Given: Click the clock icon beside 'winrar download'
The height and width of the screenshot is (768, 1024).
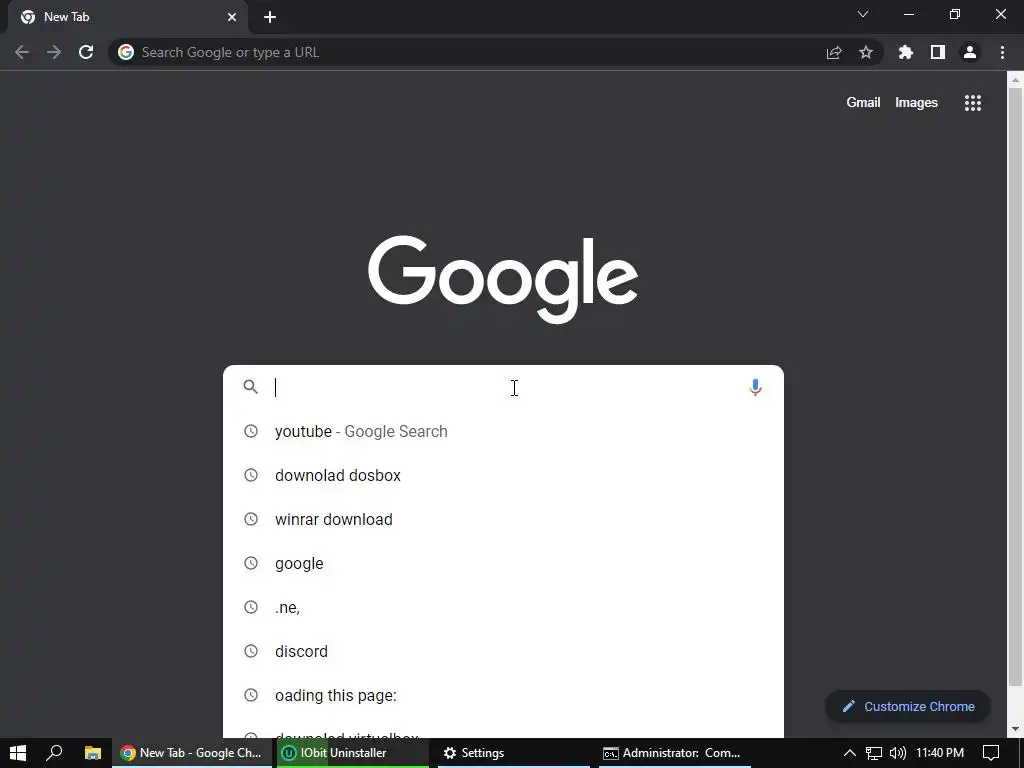Looking at the screenshot, I should click(x=251, y=519).
